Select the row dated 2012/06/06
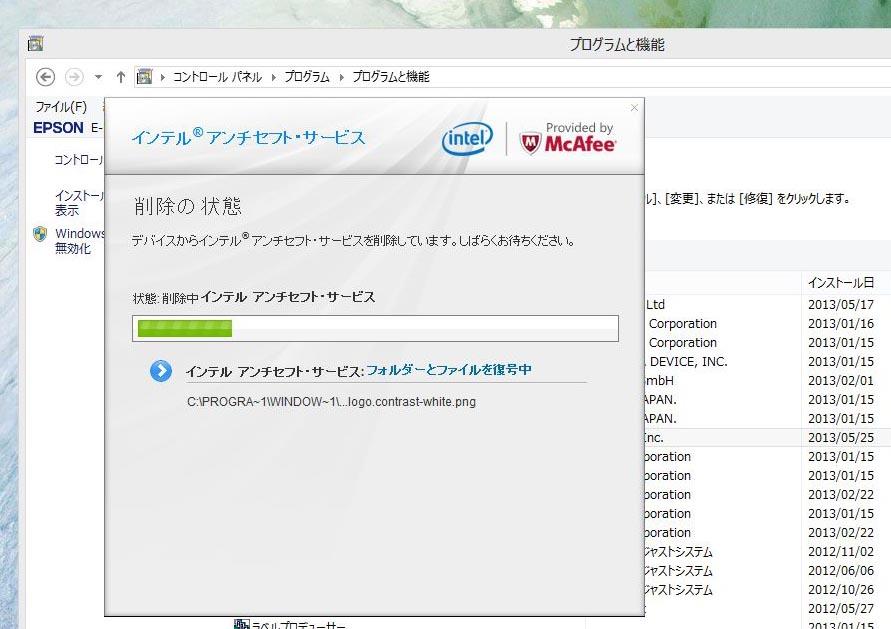 tap(768, 571)
